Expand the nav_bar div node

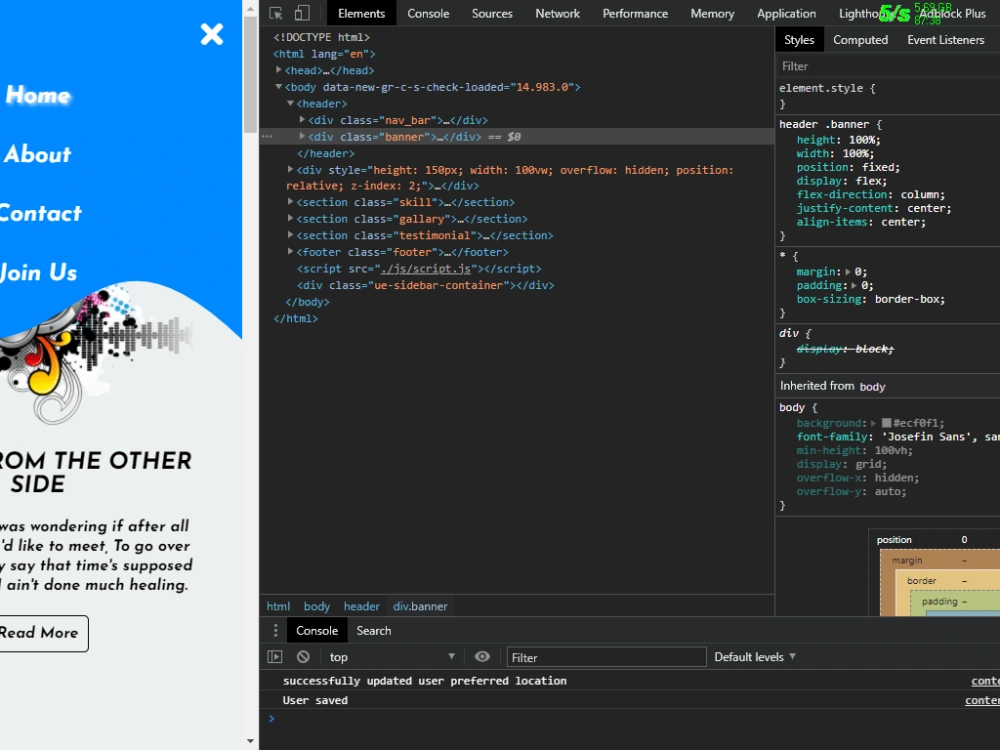coord(302,119)
